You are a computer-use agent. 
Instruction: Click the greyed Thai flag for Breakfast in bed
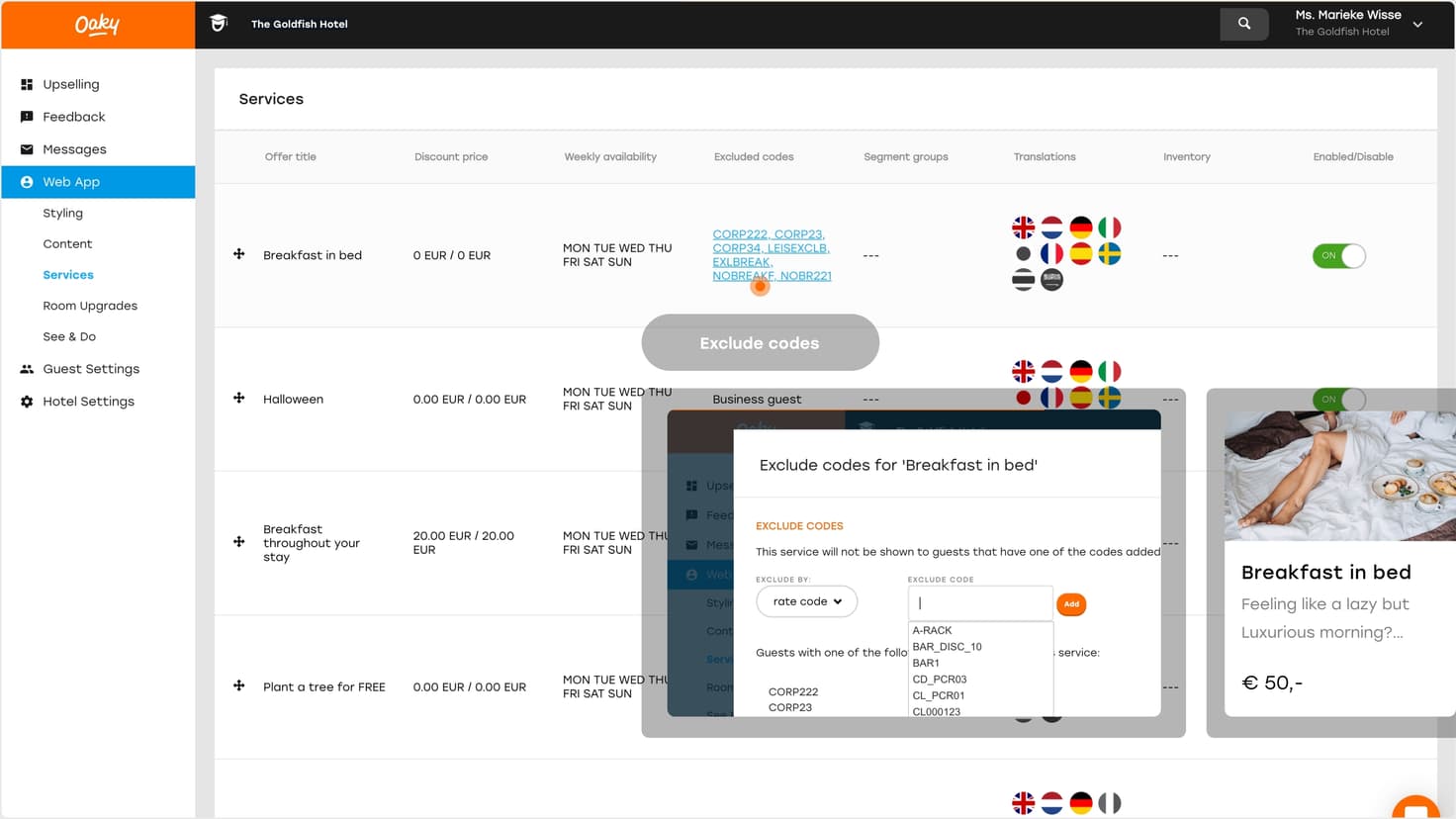tap(1024, 280)
